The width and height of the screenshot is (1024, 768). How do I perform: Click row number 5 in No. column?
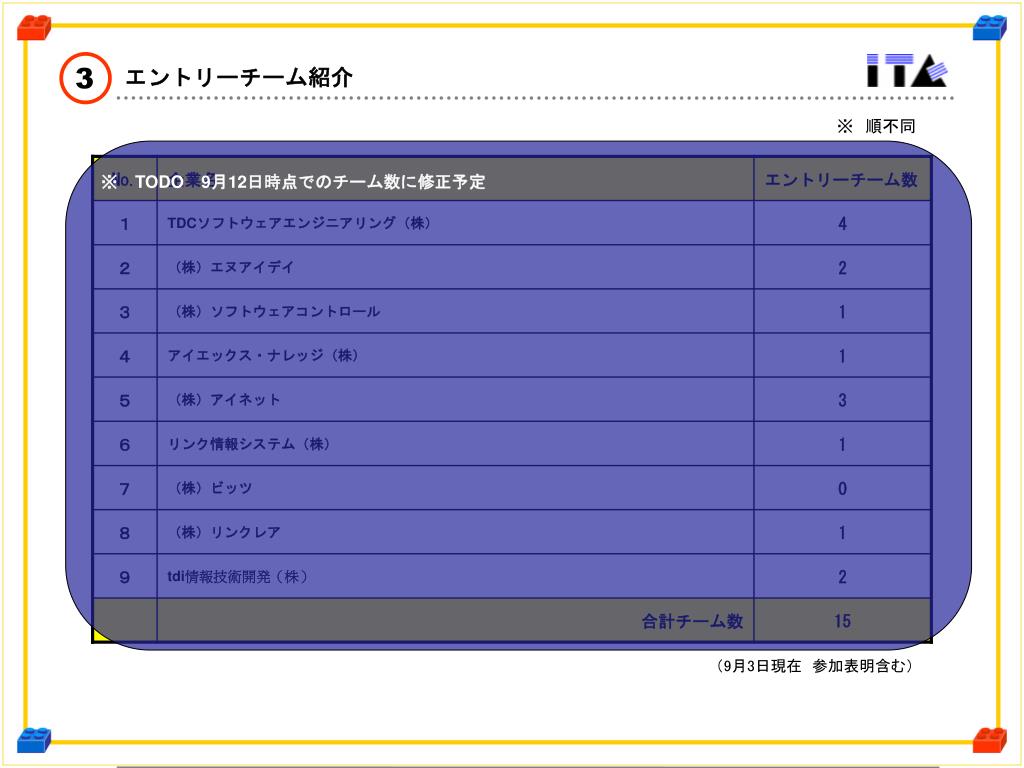point(125,400)
